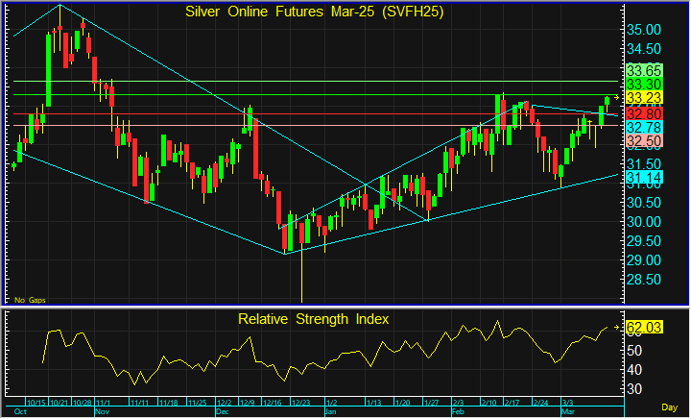Click the yellow 33.23 last price label
Image resolution: width=691 pixels, height=419 pixels.
tap(643, 98)
